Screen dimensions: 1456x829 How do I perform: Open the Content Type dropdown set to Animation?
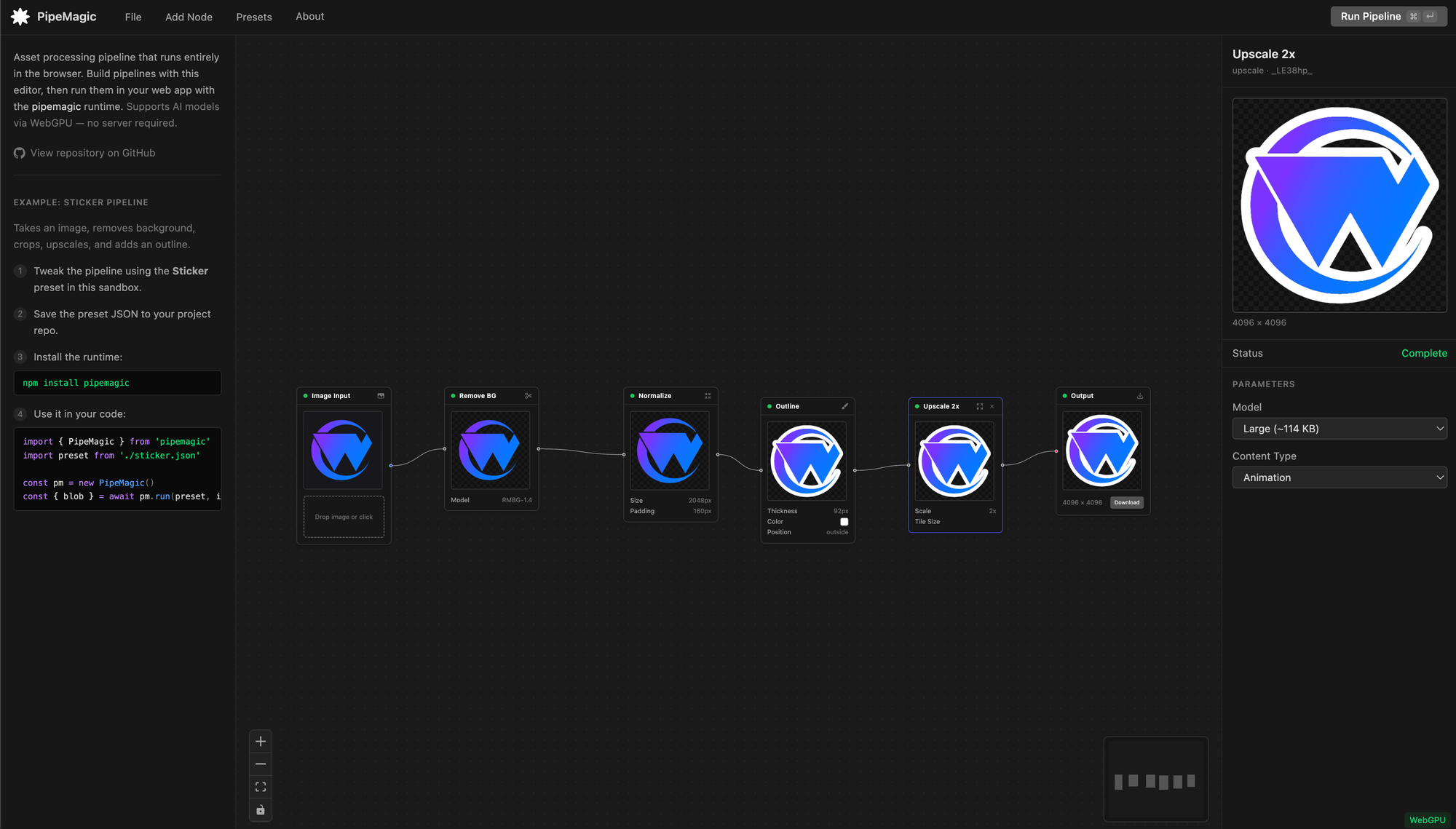tap(1340, 477)
